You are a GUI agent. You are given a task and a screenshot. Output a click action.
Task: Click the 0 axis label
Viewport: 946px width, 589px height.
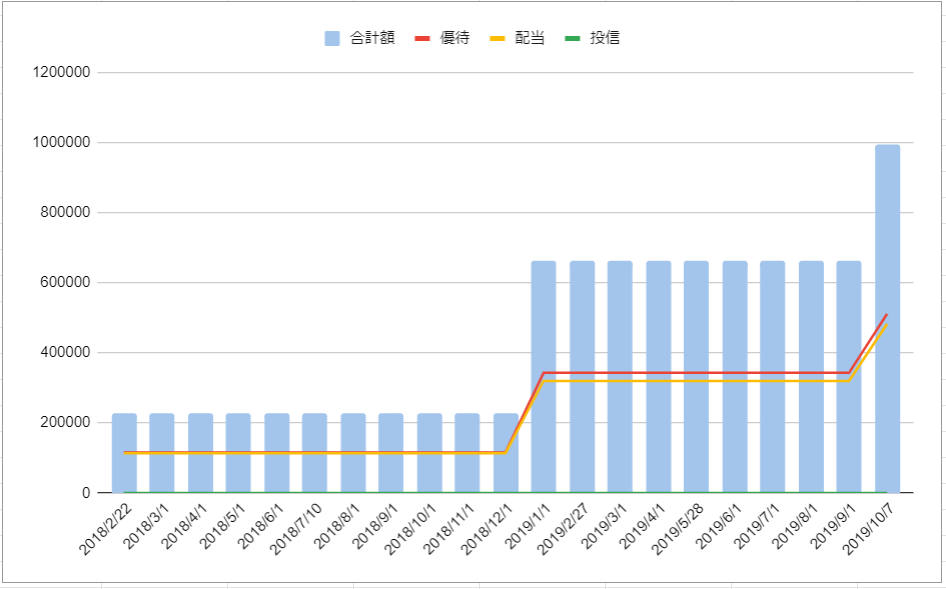[86, 493]
